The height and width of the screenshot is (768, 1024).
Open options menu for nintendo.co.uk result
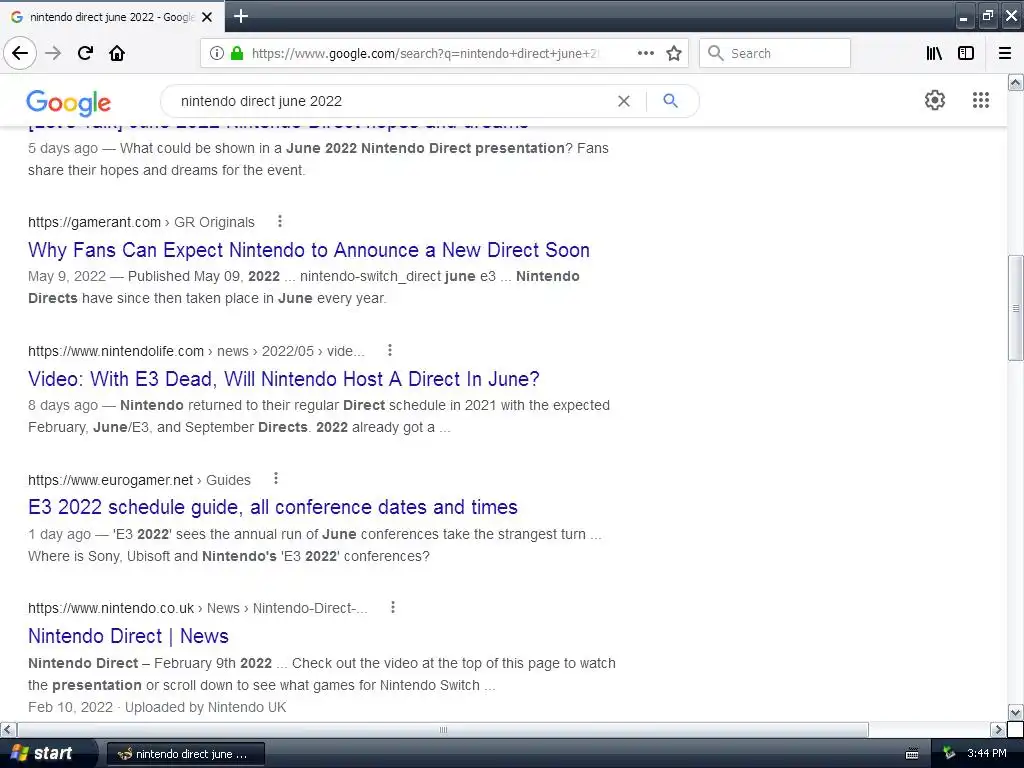[x=392, y=607]
